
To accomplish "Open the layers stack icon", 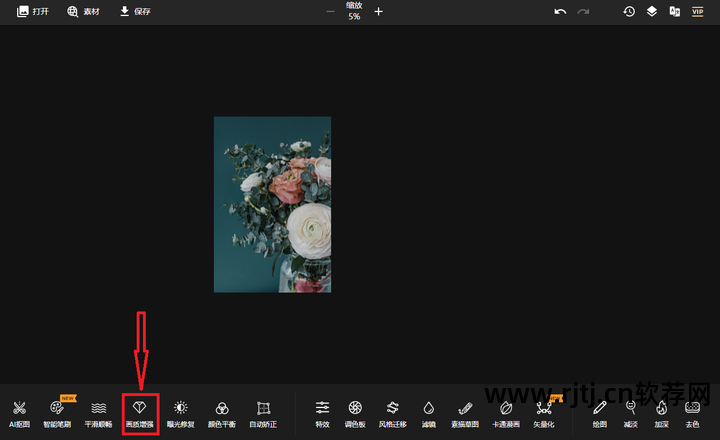I will point(652,11).
